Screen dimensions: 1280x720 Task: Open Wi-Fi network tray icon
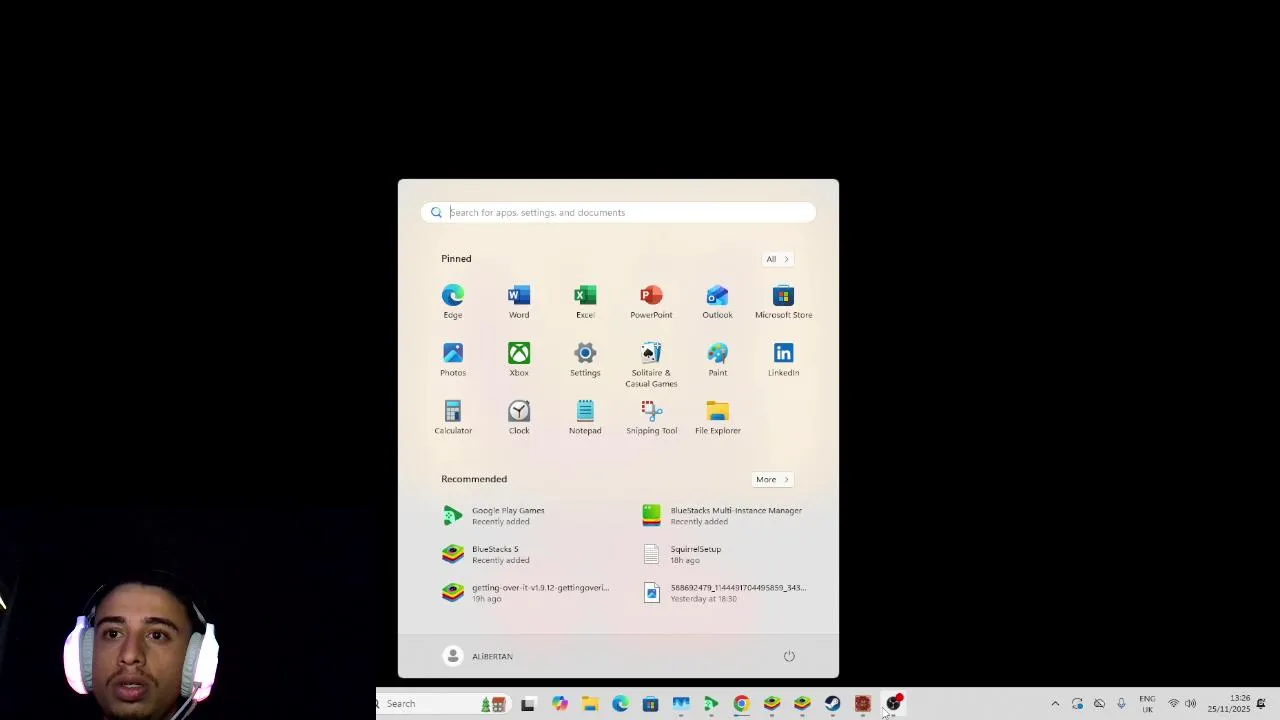1174,704
